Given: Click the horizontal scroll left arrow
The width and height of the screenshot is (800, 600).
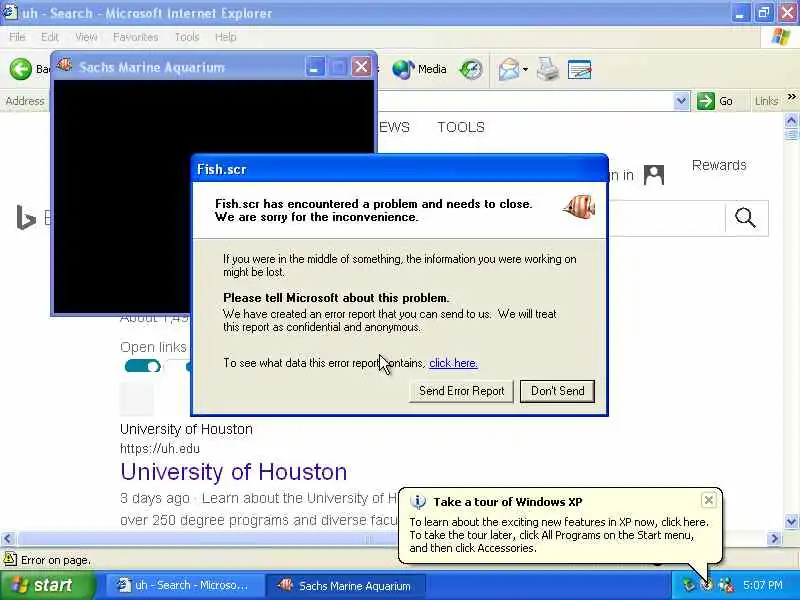Looking at the screenshot, I should tap(8, 538).
